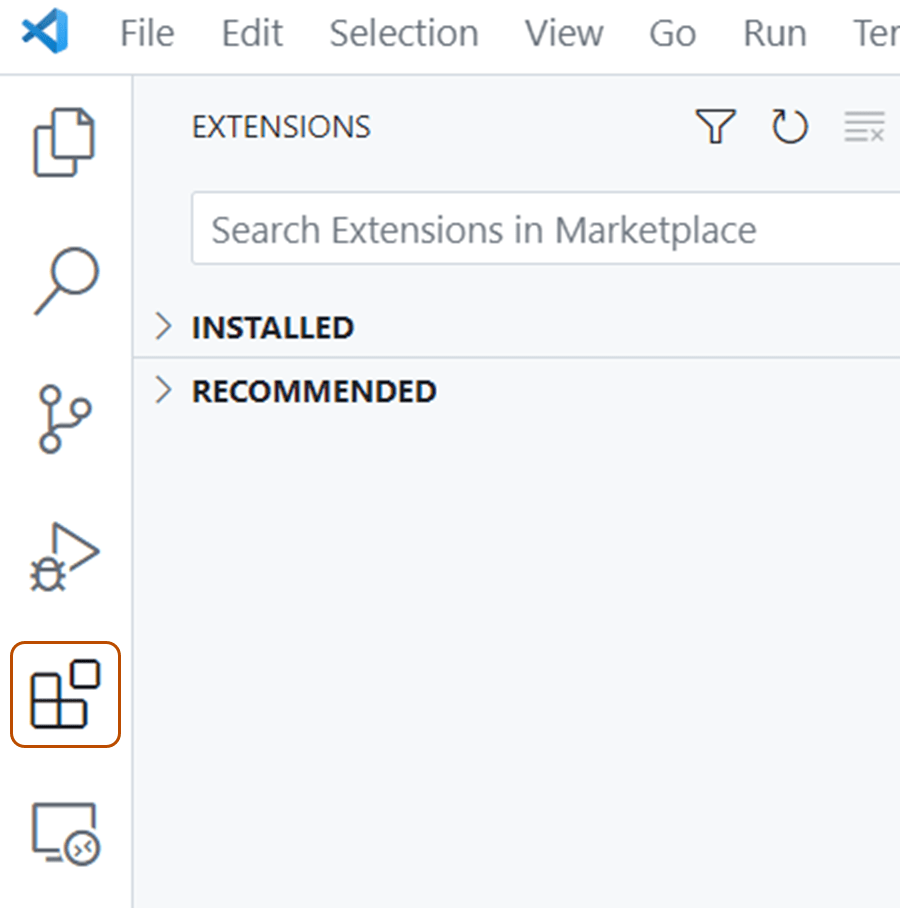This screenshot has height=908, width=900.
Task: Open the Remote Explorer view
Action: click(x=62, y=833)
